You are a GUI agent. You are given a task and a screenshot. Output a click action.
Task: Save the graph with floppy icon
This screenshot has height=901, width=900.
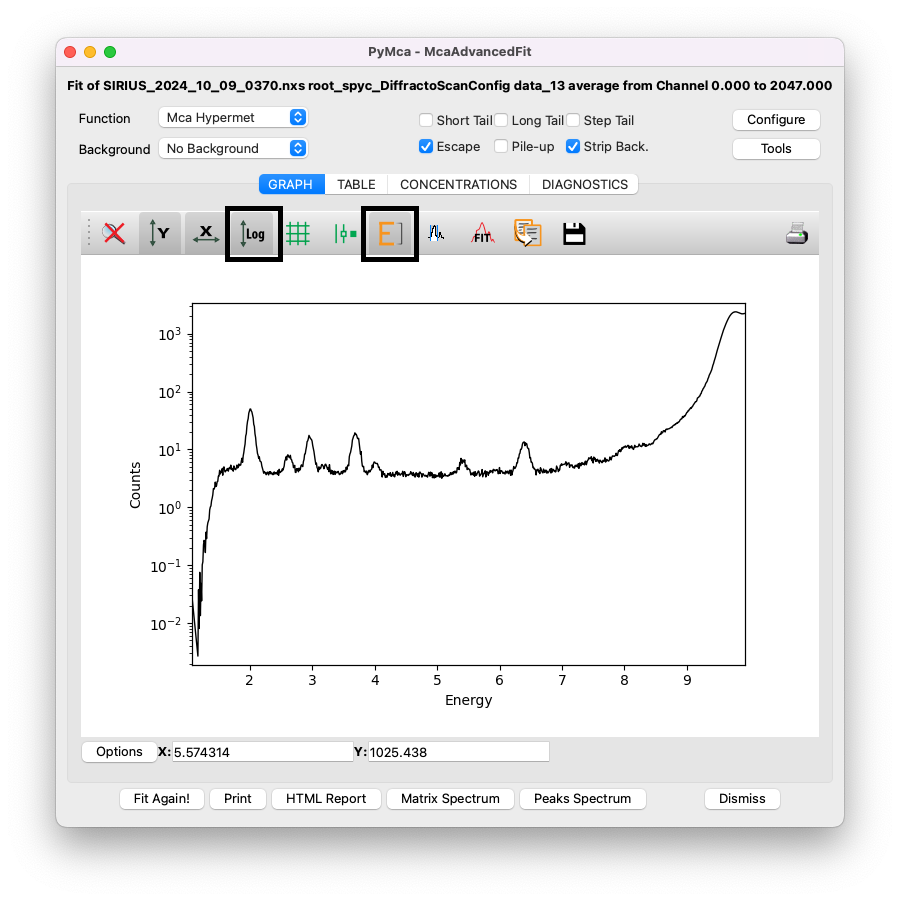point(574,233)
